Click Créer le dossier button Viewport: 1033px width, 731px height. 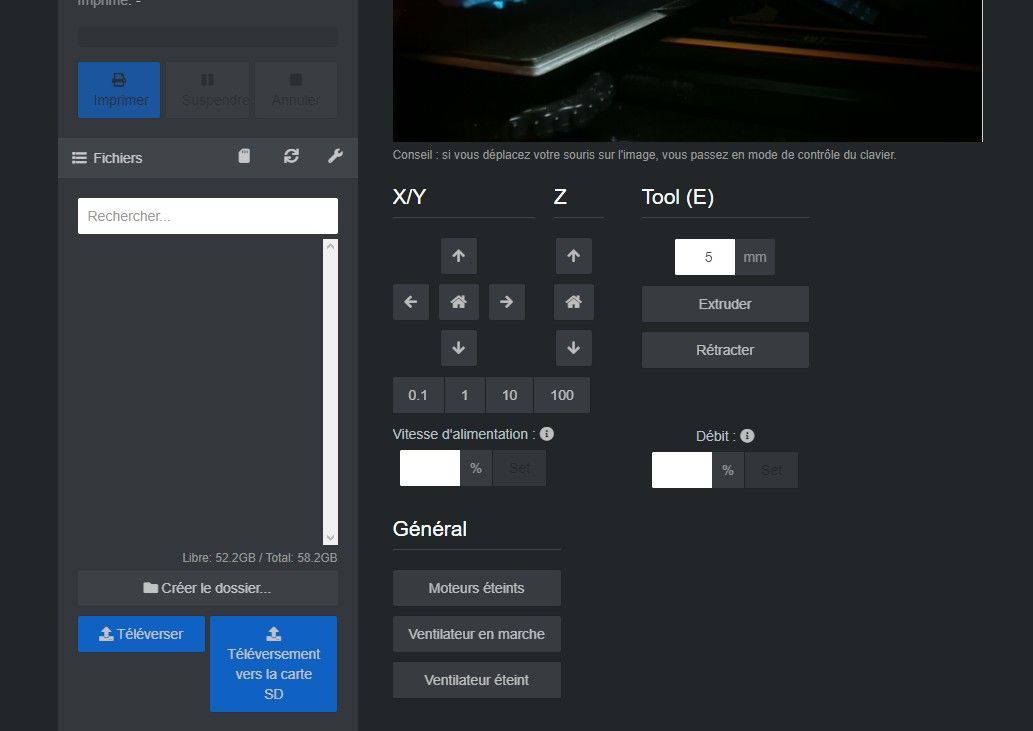point(208,588)
